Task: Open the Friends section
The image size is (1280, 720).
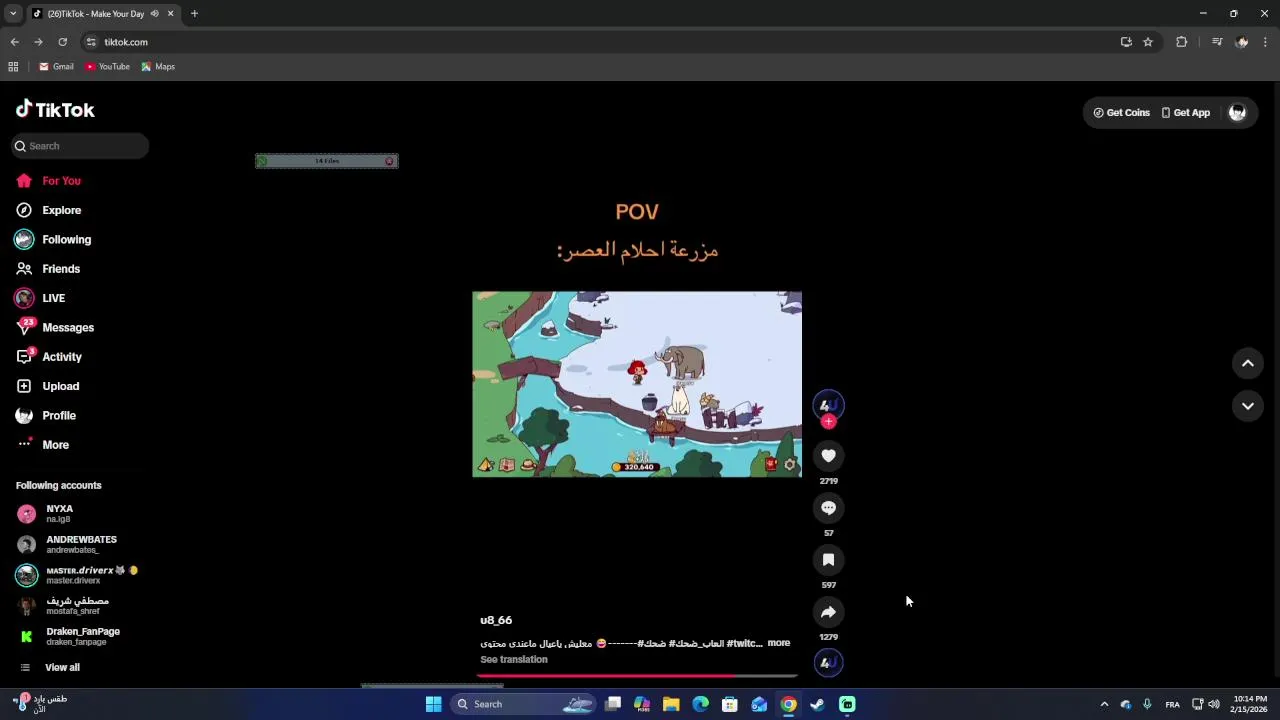Action: click(x=48, y=269)
